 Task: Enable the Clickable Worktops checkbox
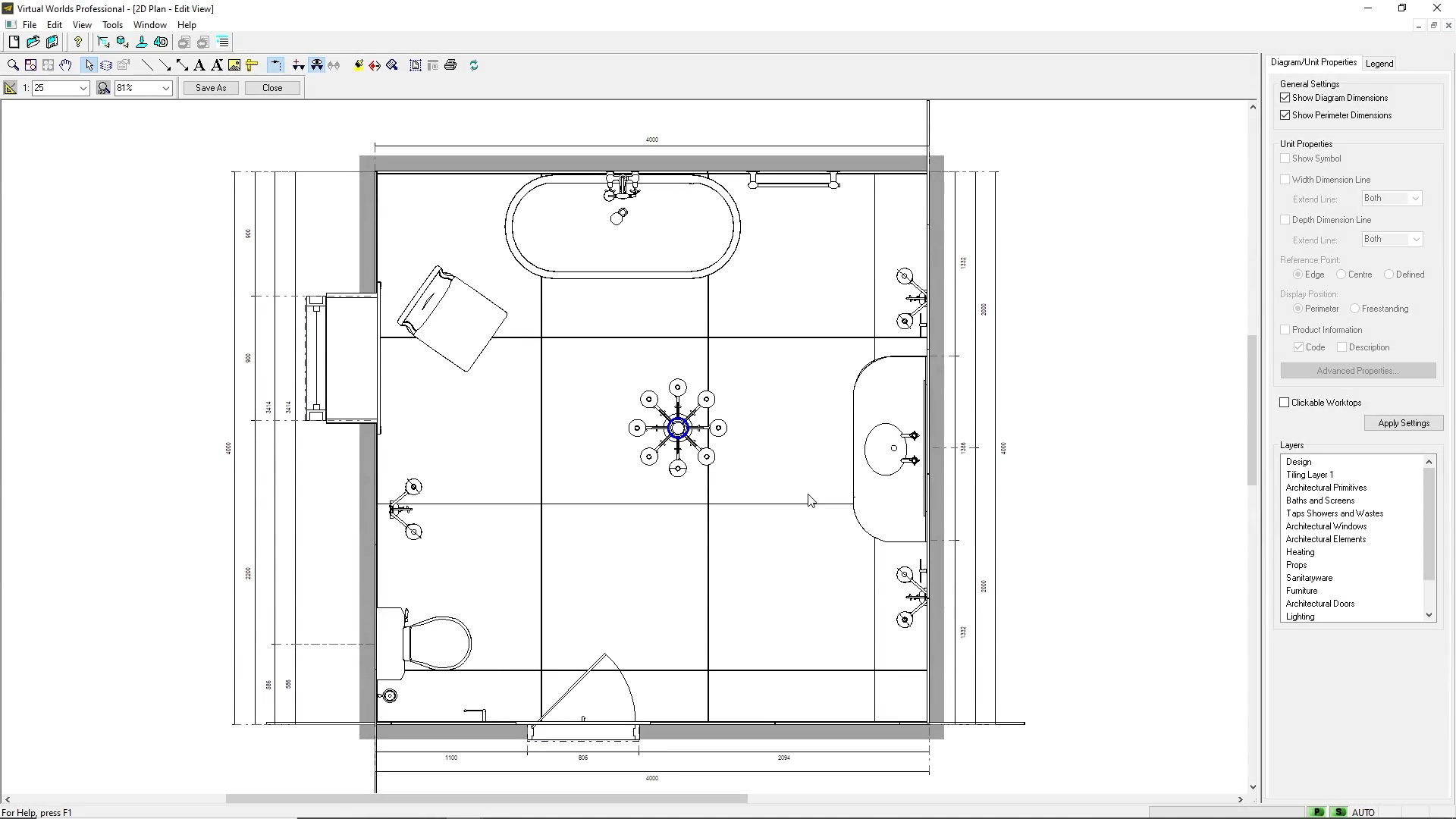1284,403
